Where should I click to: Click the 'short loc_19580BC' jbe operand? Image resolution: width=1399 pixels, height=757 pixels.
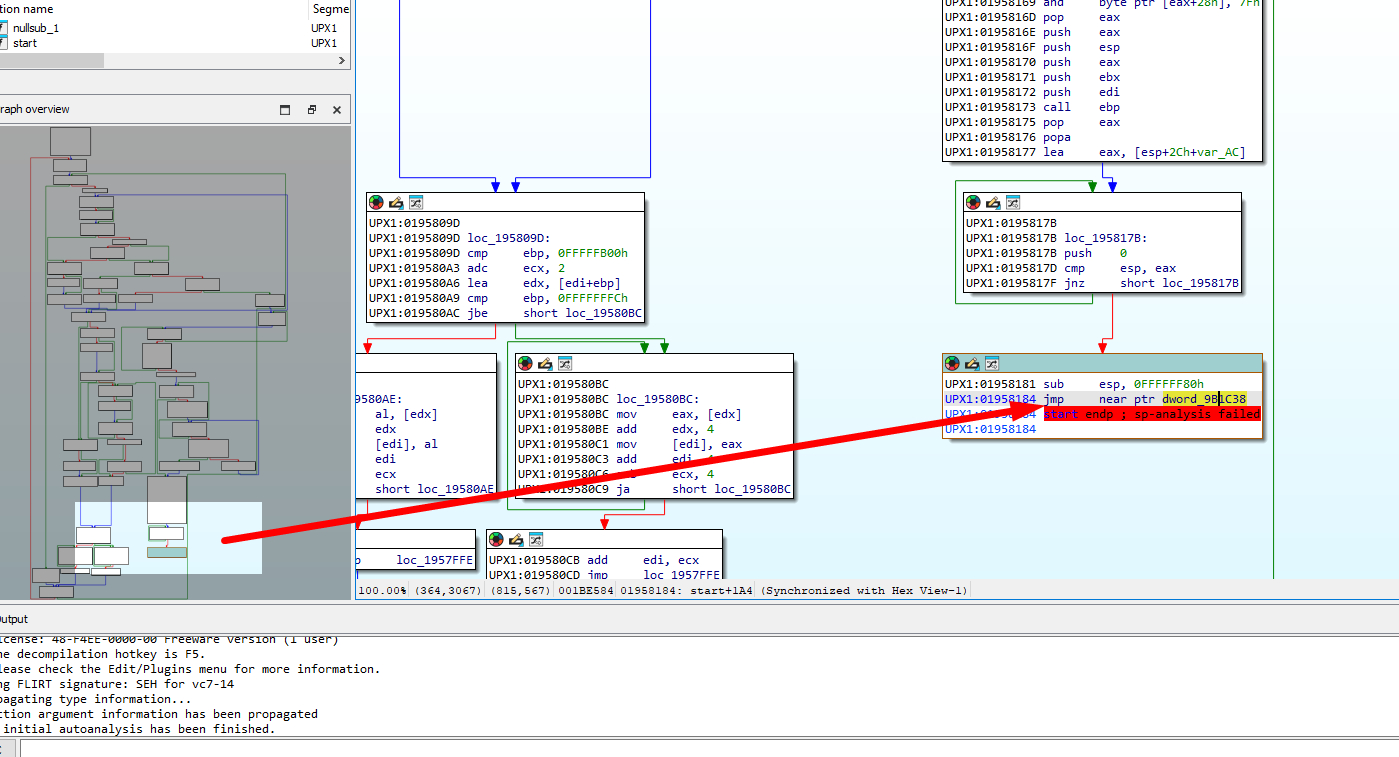click(x=582, y=314)
